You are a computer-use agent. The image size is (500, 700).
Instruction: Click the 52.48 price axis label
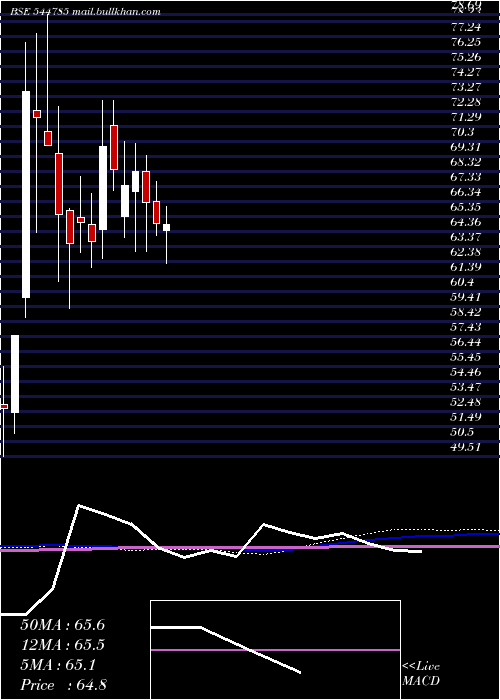466,402
